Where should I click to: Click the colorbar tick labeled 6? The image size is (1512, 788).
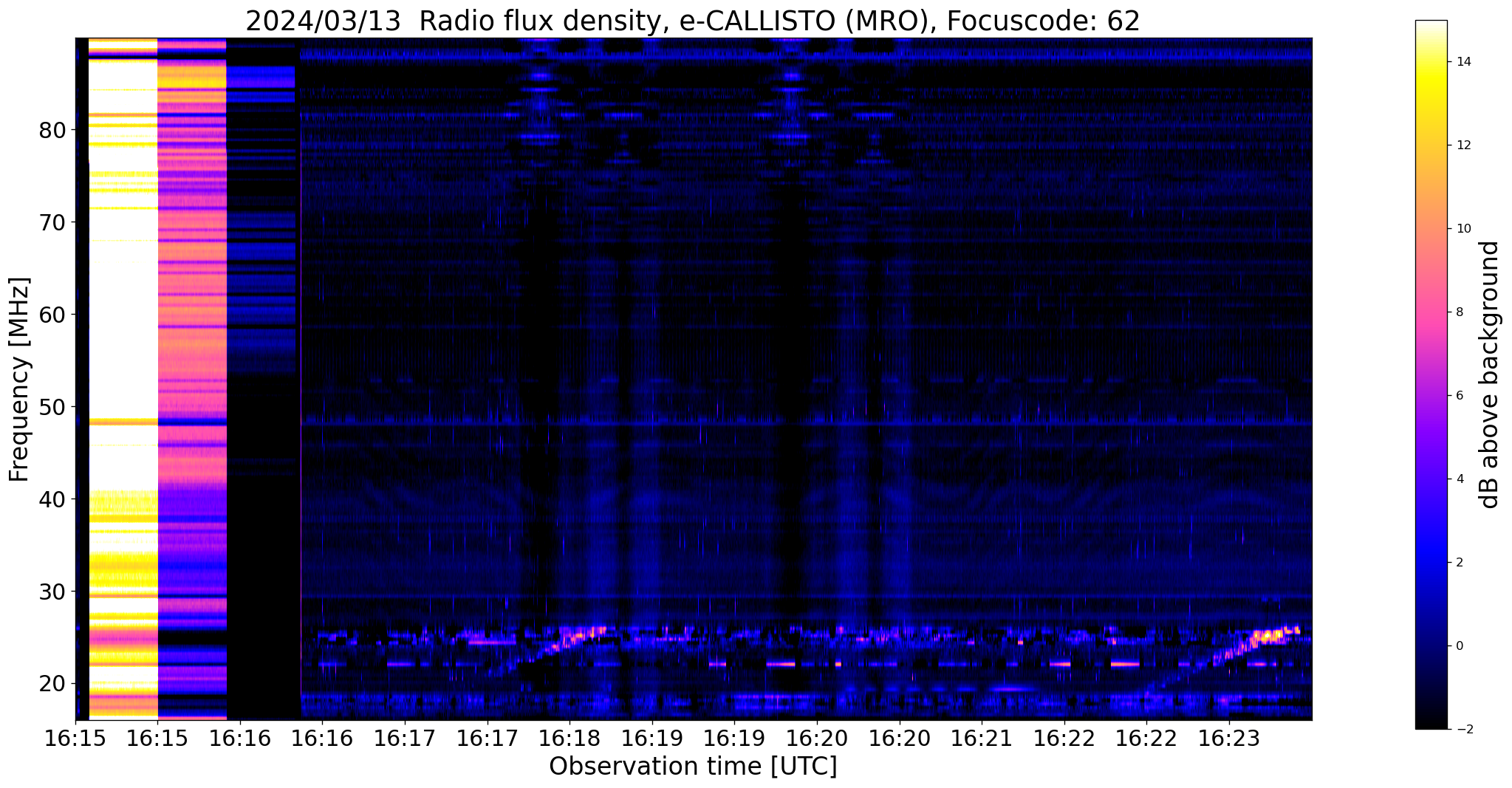[1459, 396]
